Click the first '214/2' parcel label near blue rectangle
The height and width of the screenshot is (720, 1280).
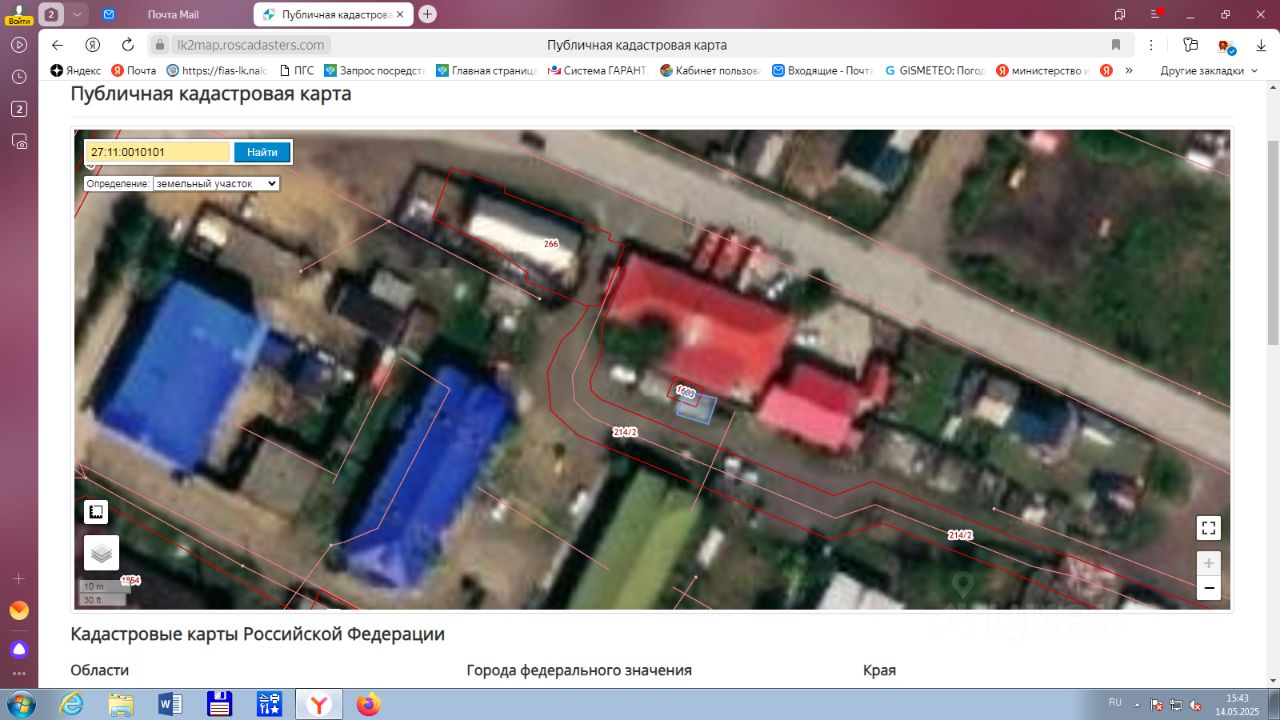pos(625,432)
